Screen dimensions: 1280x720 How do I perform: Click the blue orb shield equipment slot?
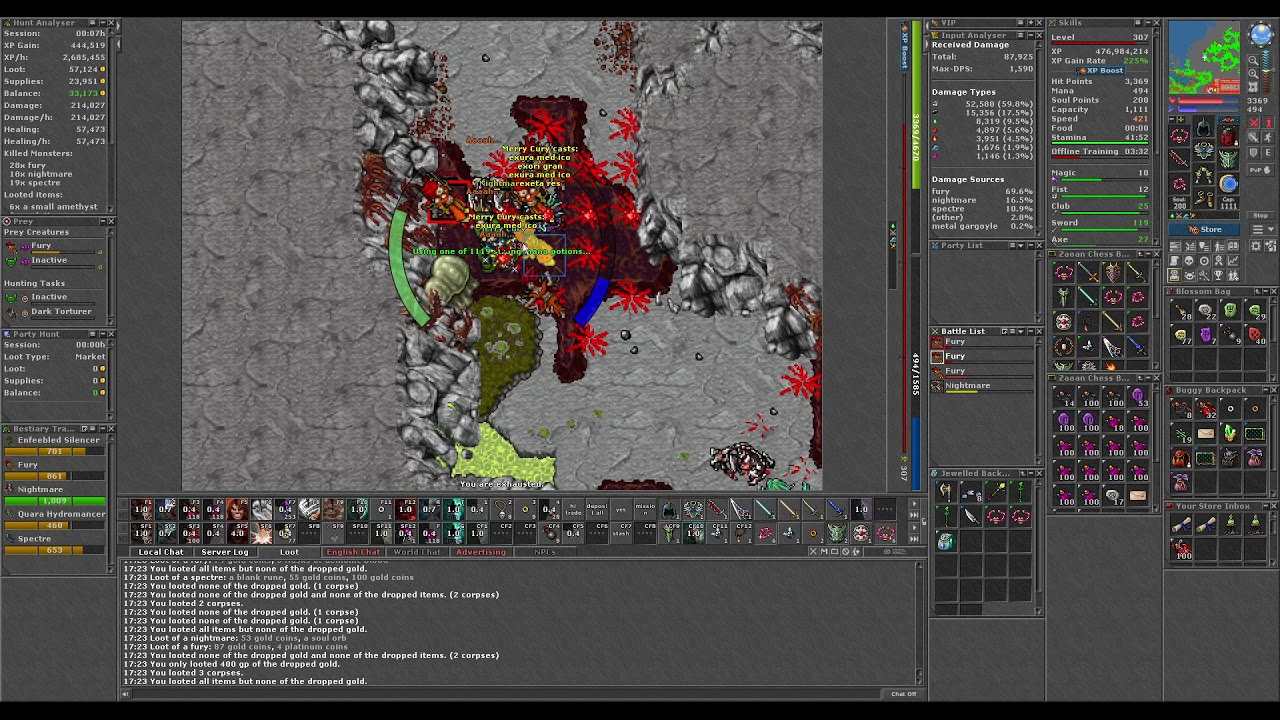coord(1229,183)
